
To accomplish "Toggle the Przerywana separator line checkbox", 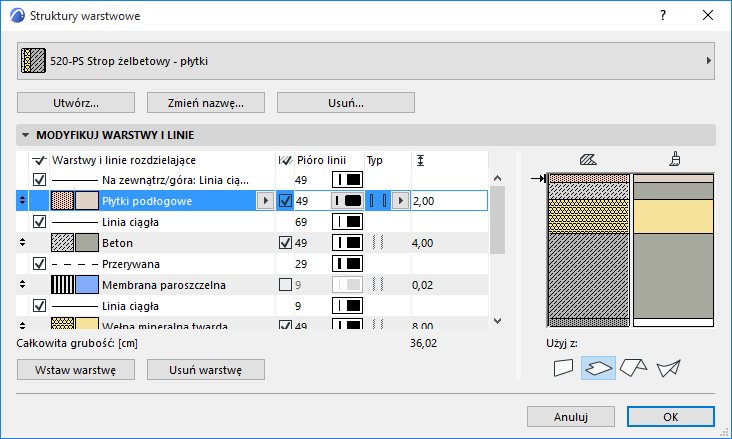I will (40, 264).
